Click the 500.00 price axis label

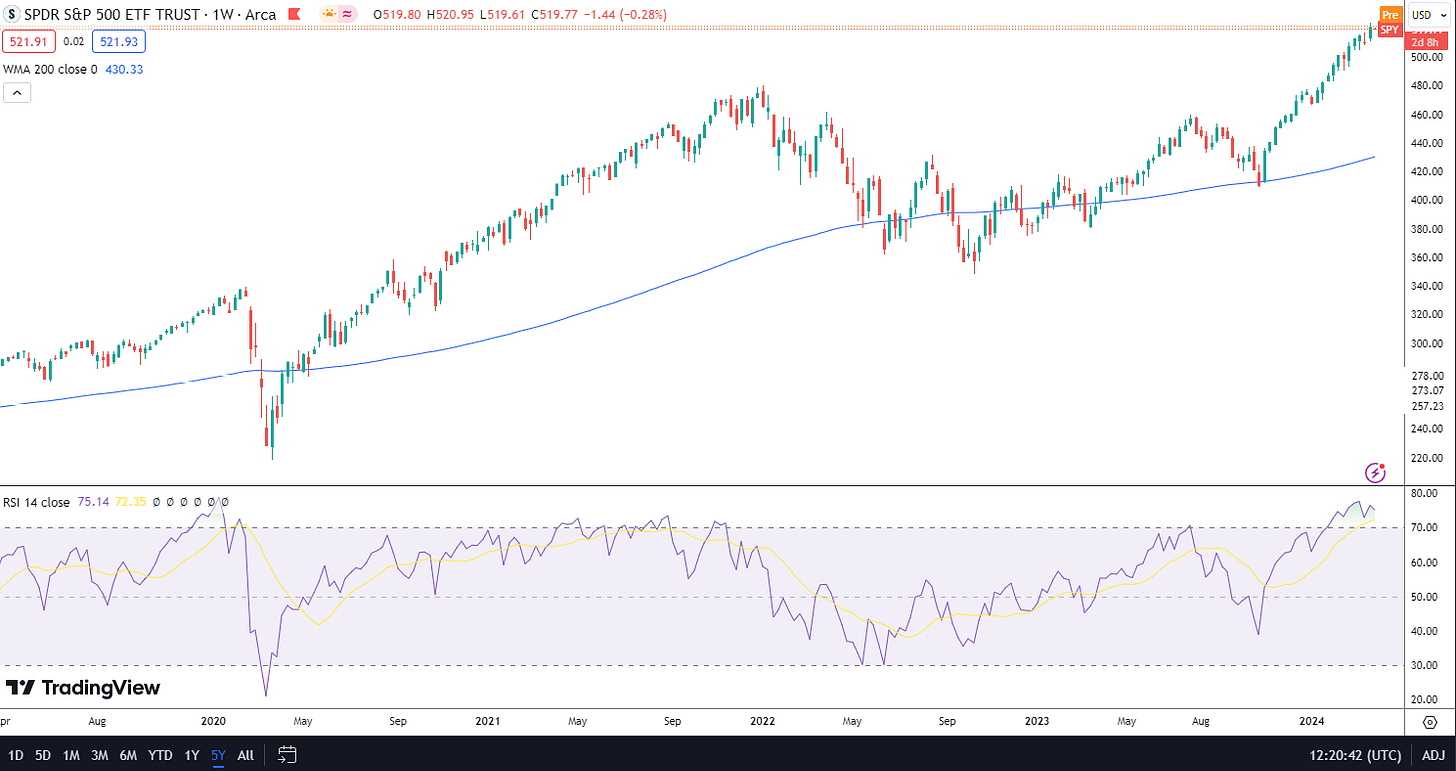point(1426,57)
